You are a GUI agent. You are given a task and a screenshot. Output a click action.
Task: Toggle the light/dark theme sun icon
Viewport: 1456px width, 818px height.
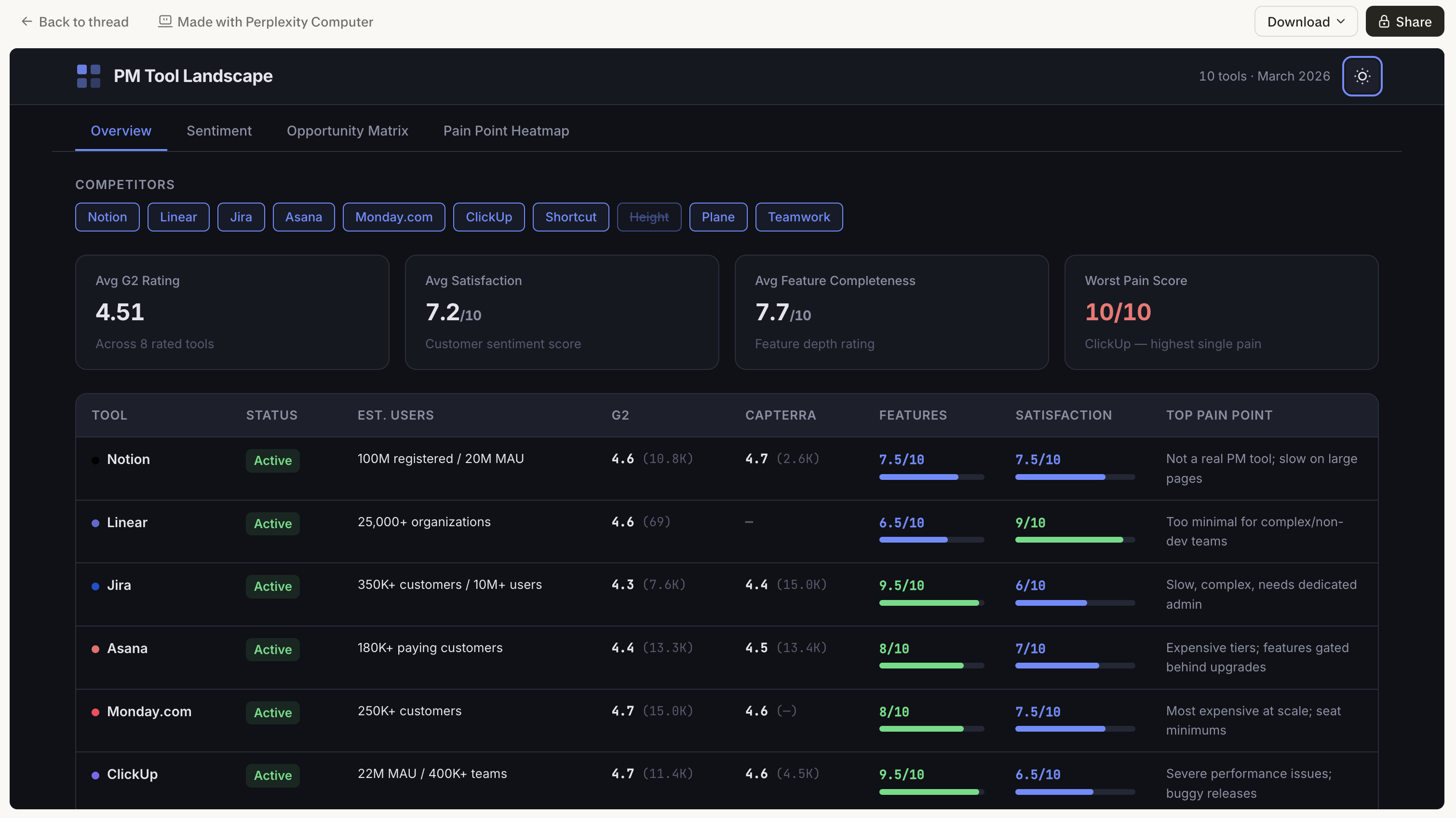(1362, 76)
